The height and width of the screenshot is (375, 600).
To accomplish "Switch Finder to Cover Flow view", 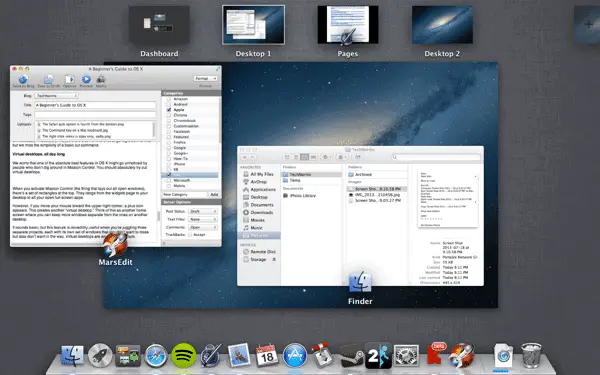I will (x=313, y=157).
